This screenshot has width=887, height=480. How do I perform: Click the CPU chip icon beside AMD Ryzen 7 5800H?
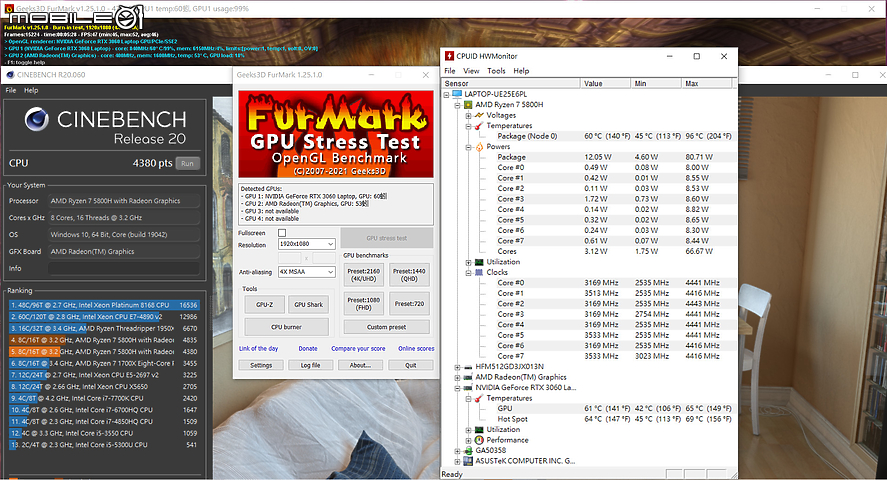(468, 105)
